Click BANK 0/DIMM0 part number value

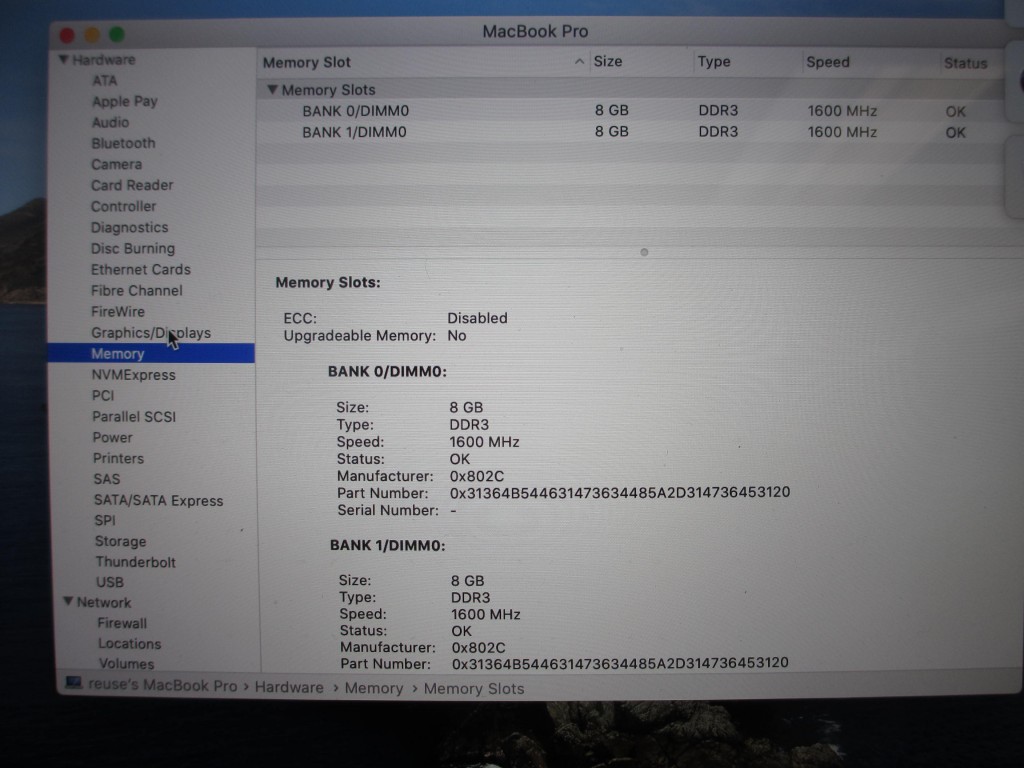pos(620,492)
